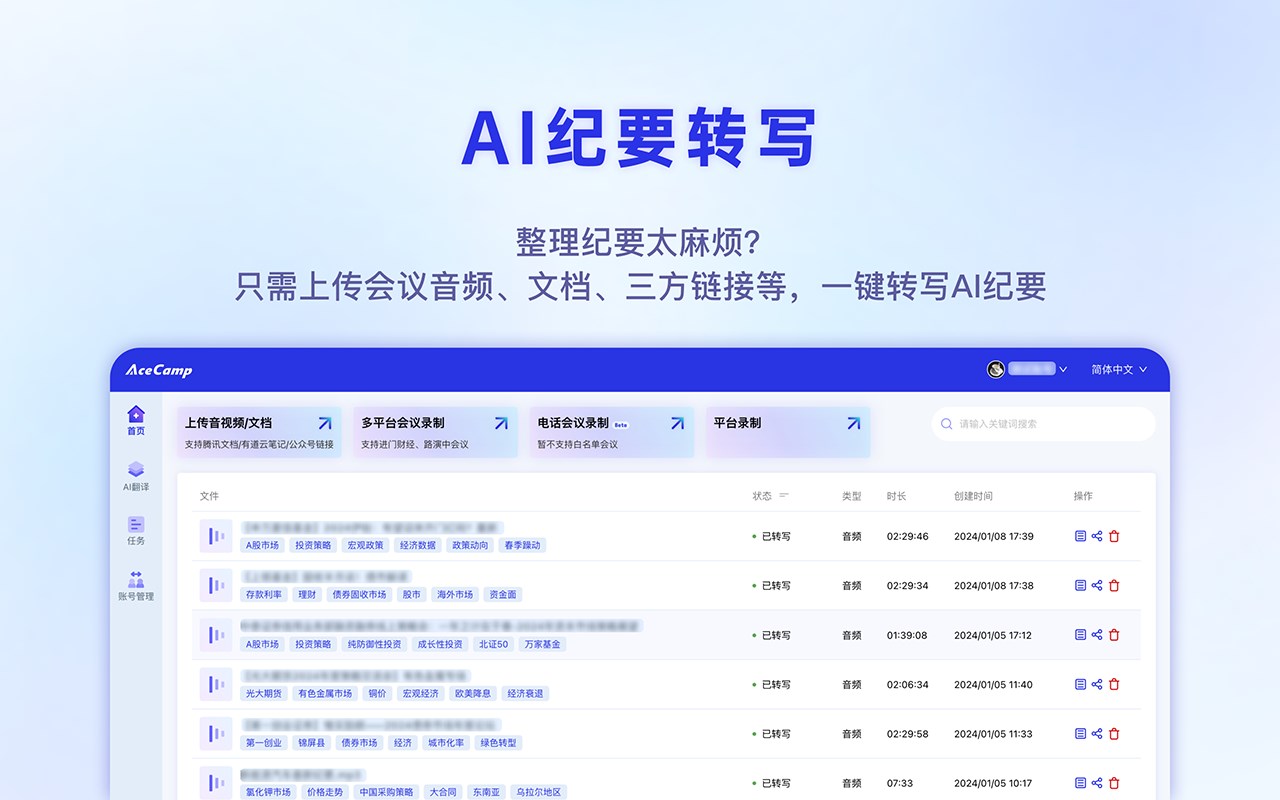This screenshot has height=800, width=1280.
Task: Delete the 2024/01/08 17:38 file
Action: 1114,585
